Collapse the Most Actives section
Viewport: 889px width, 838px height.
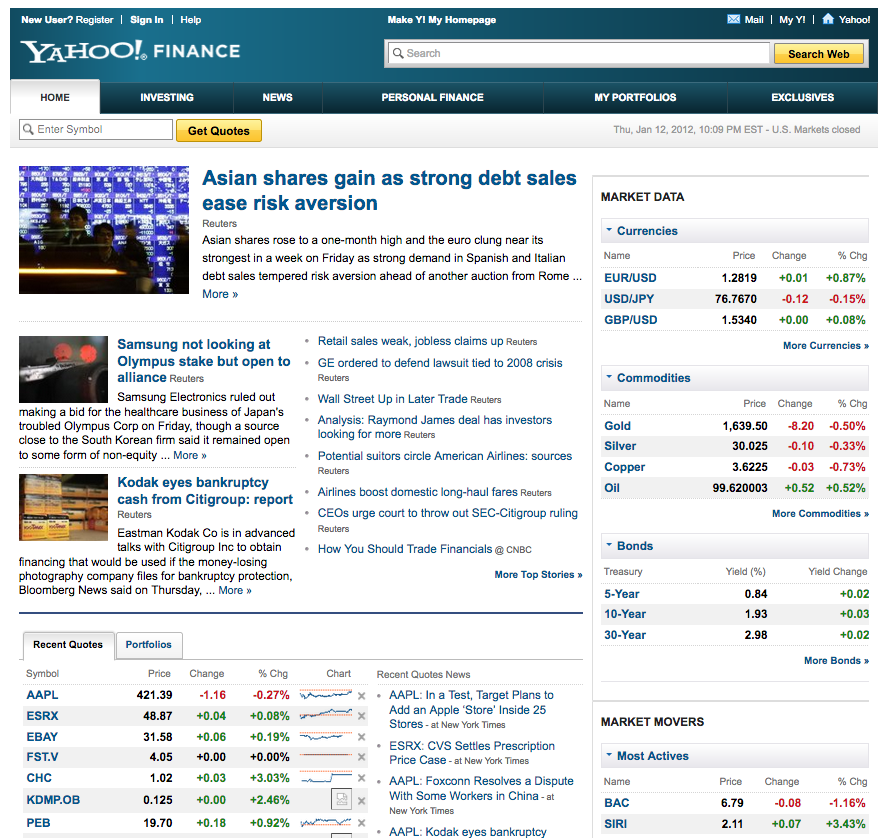[609, 755]
